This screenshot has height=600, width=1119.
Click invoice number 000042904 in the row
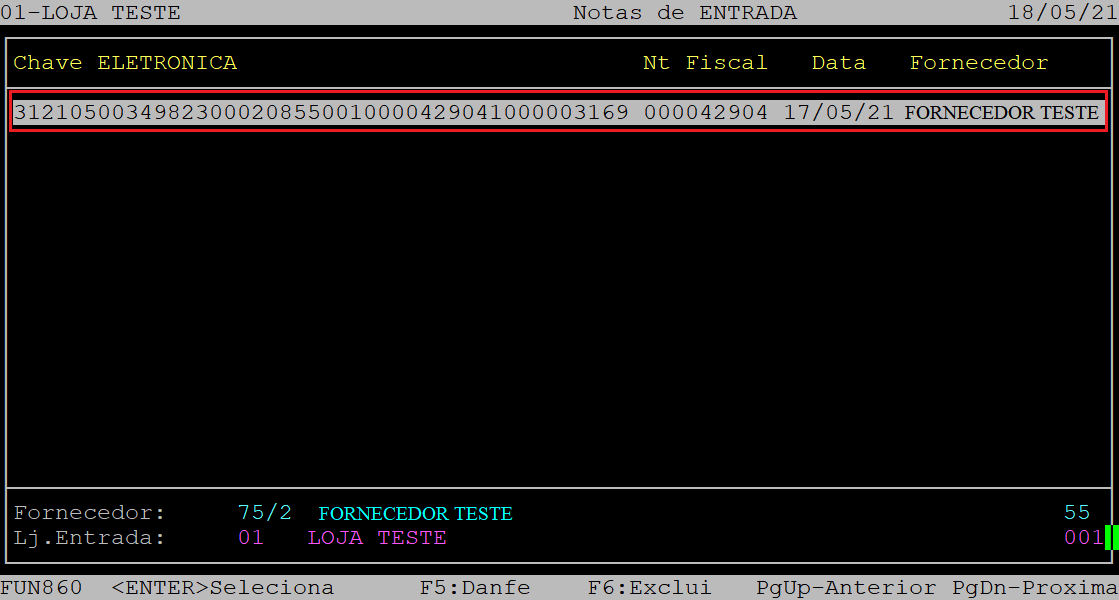(x=705, y=113)
